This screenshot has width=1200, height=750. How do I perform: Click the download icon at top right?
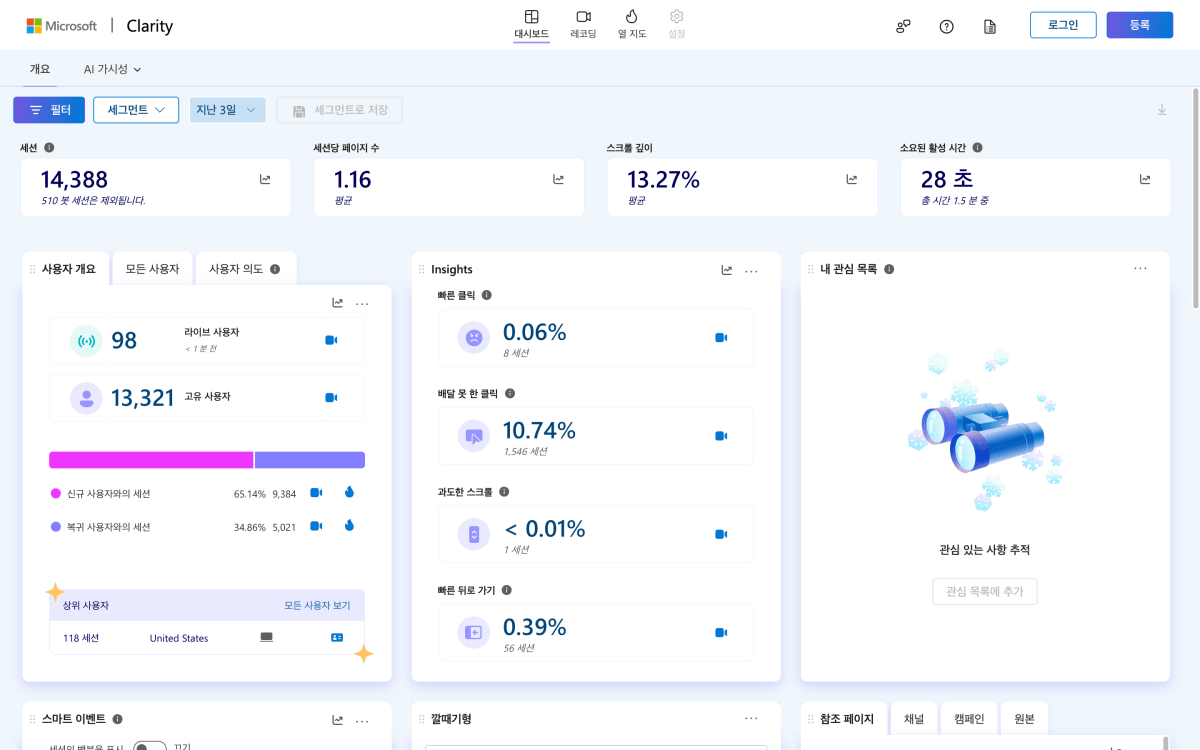coord(1162,110)
